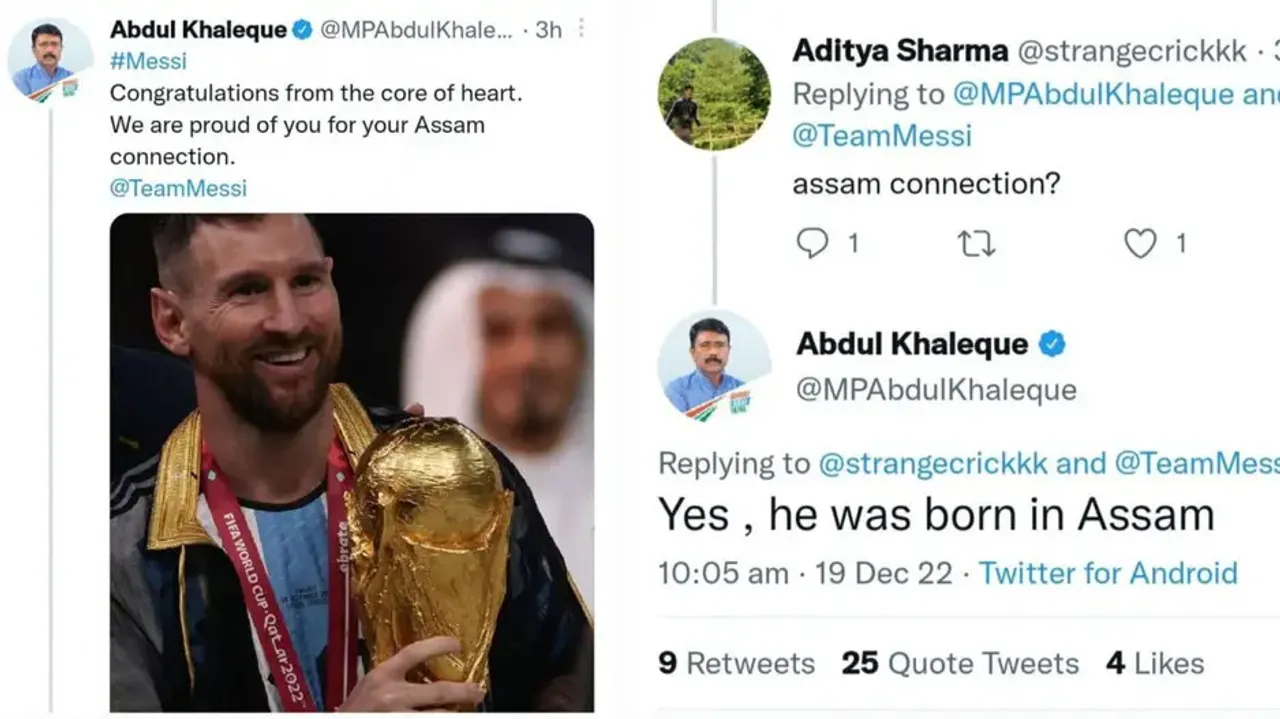Open the Messi World Cup trophy photo

point(351,462)
